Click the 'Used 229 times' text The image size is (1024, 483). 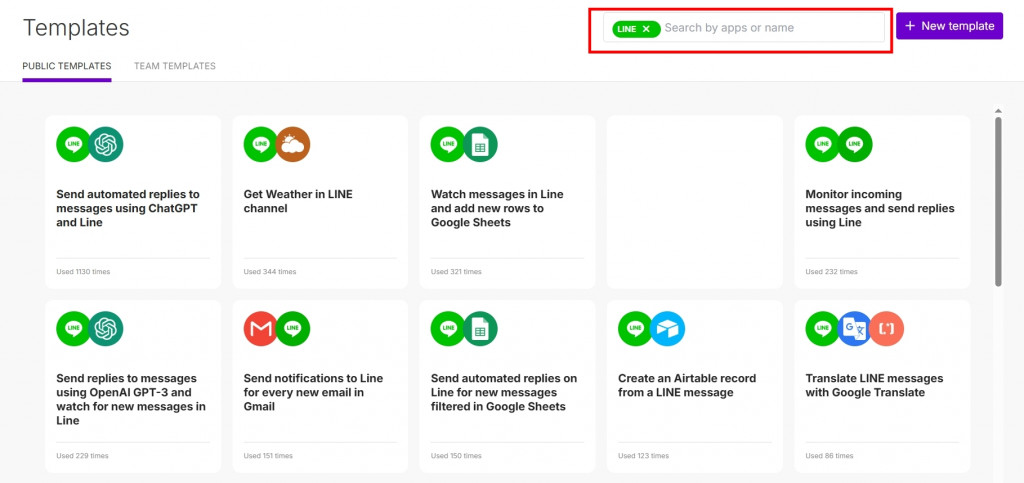pyautogui.click(x=82, y=456)
